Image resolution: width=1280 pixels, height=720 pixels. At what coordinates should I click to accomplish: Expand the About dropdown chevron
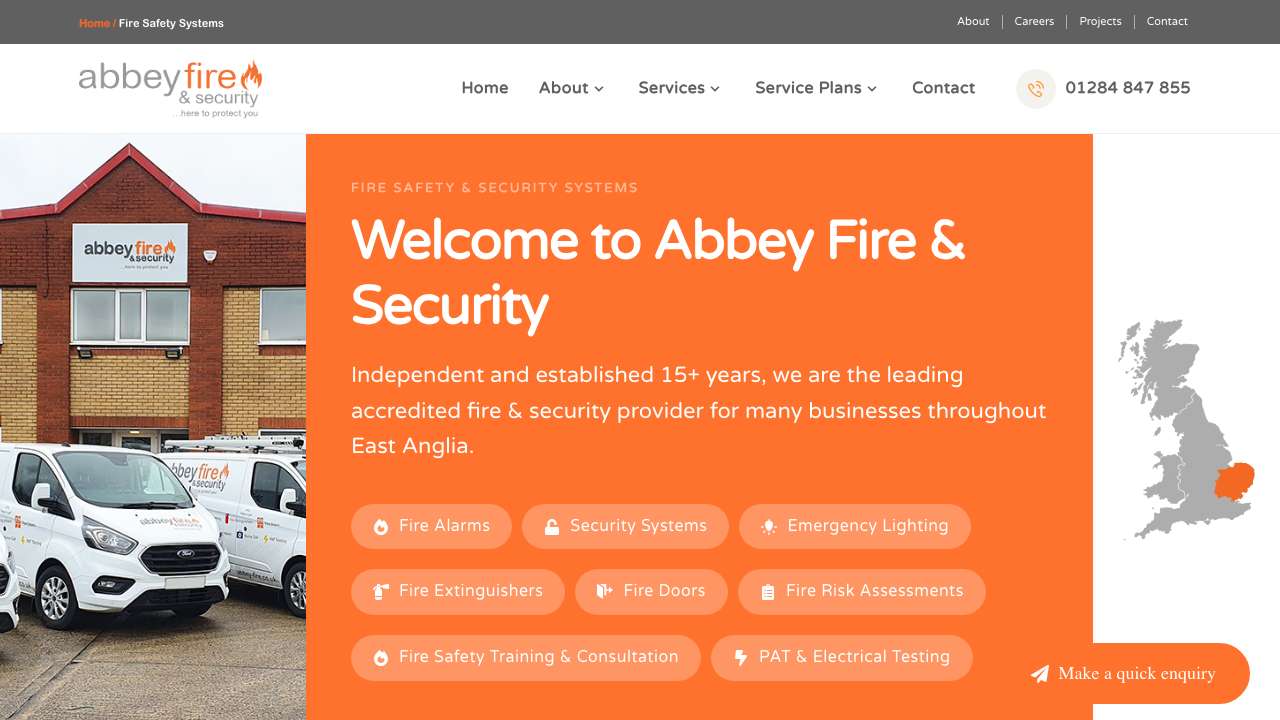click(x=599, y=89)
